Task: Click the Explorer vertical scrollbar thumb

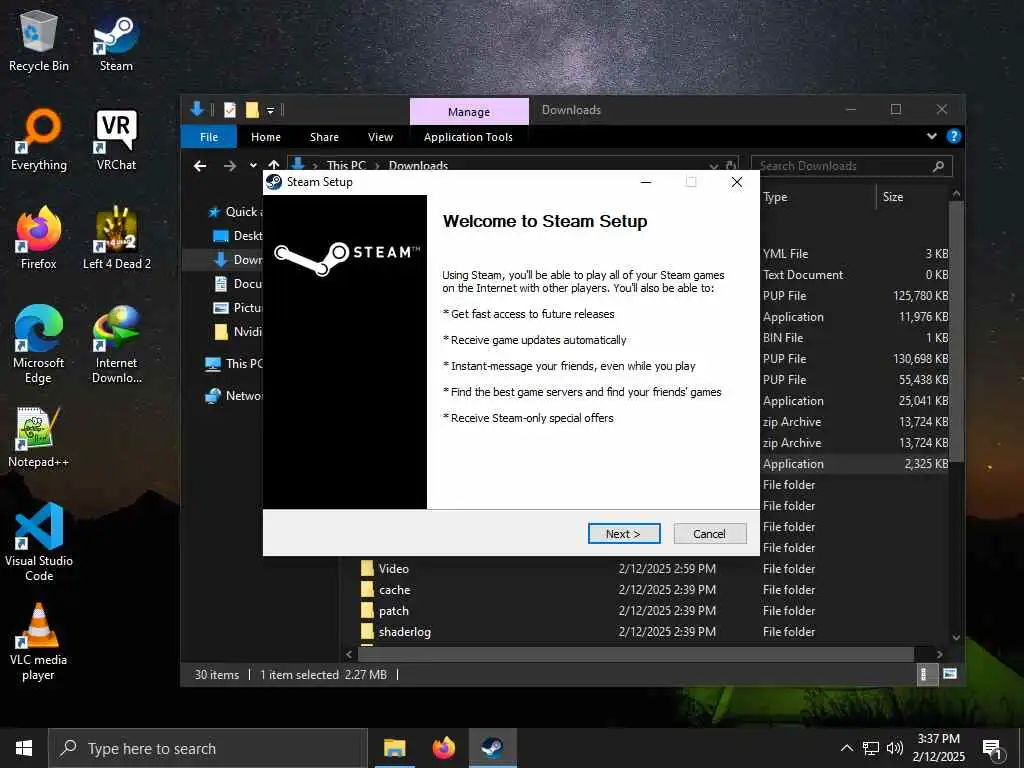Action: click(956, 332)
